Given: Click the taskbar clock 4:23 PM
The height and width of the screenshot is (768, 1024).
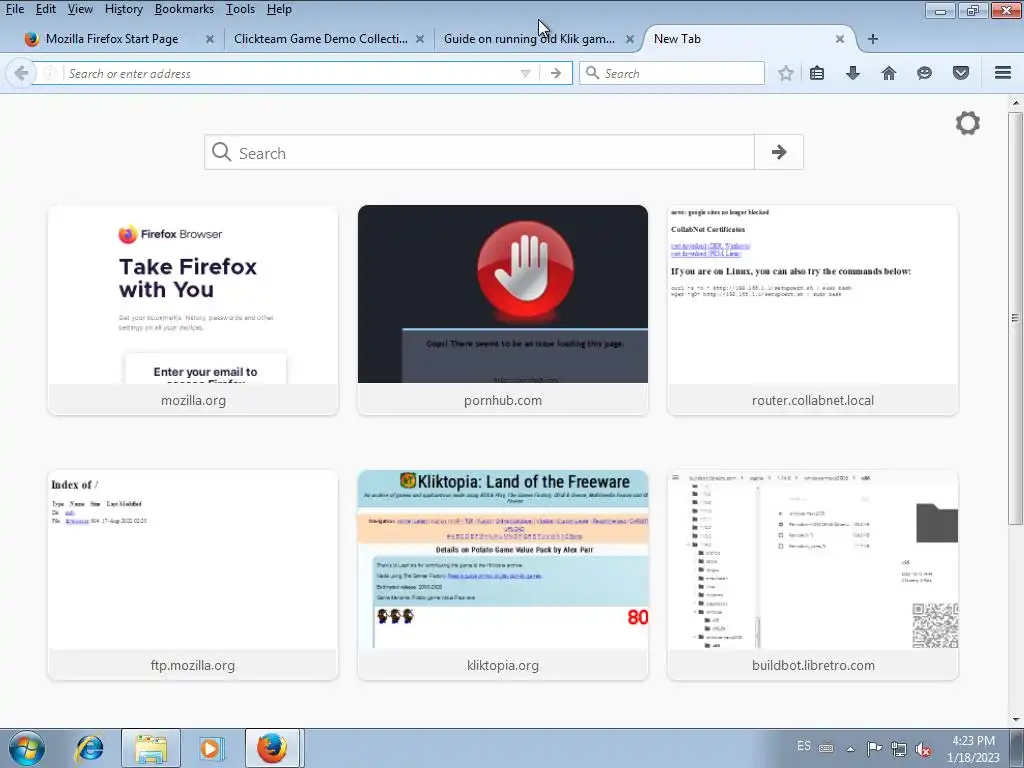Looking at the screenshot, I should coord(973,748).
